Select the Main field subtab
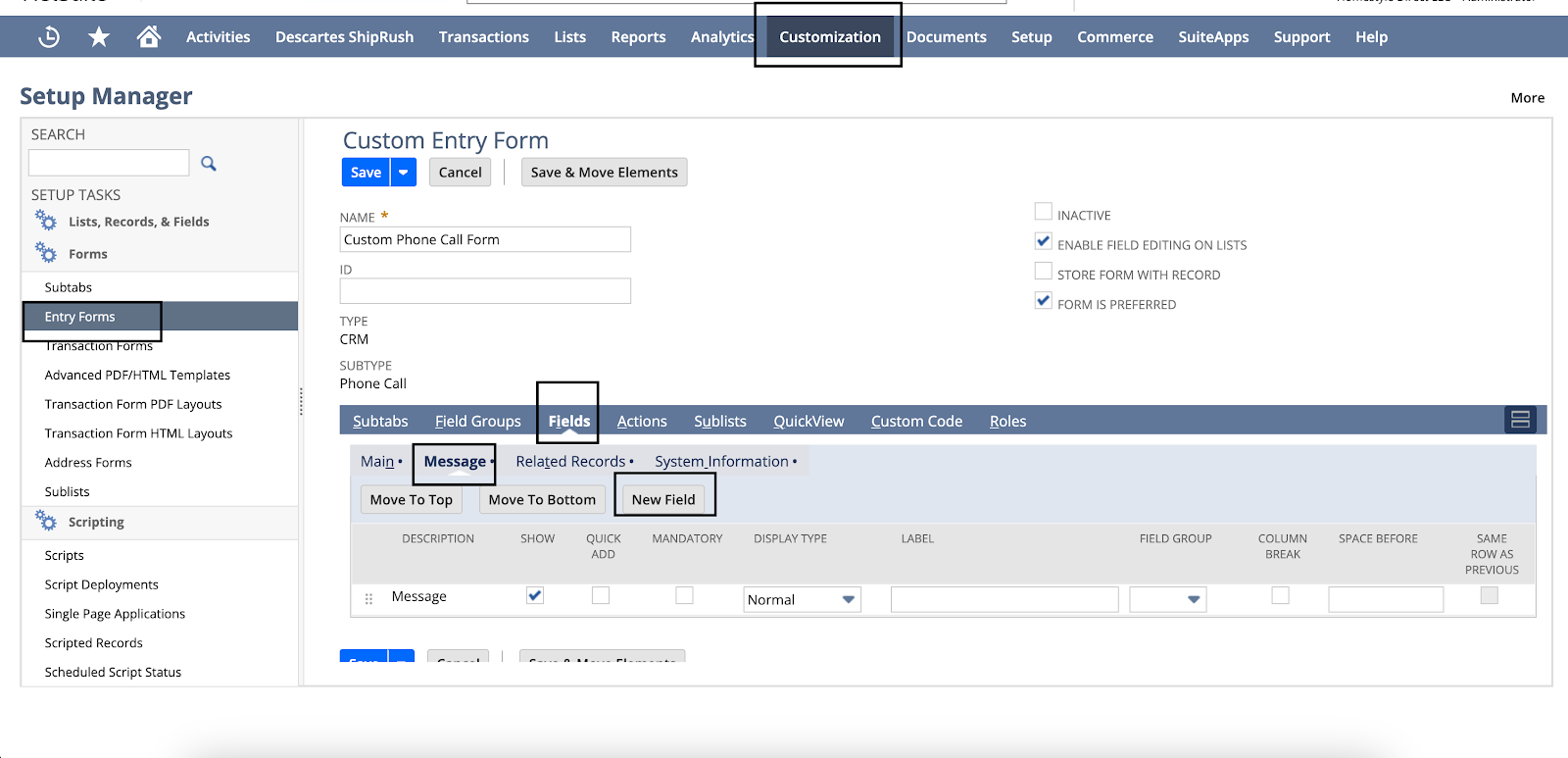This screenshot has width=1568, height=758. click(377, 461)
